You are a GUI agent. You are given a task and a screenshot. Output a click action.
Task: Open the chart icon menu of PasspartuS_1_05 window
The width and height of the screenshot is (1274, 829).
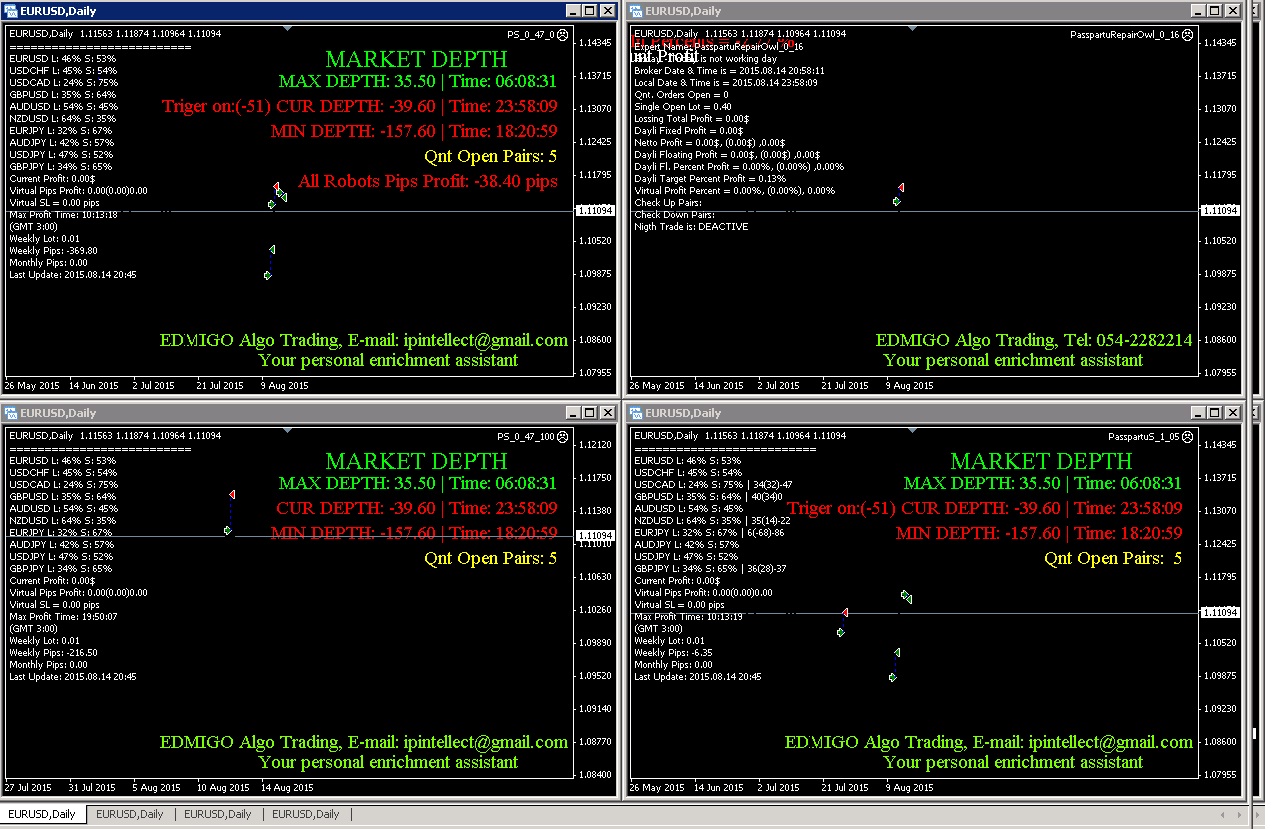pyautogui.click(x=636, y=413)
